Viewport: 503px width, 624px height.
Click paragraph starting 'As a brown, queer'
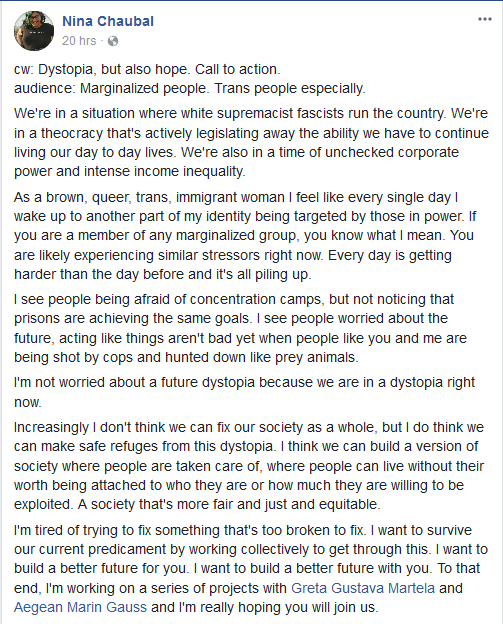tap(246, 236)
